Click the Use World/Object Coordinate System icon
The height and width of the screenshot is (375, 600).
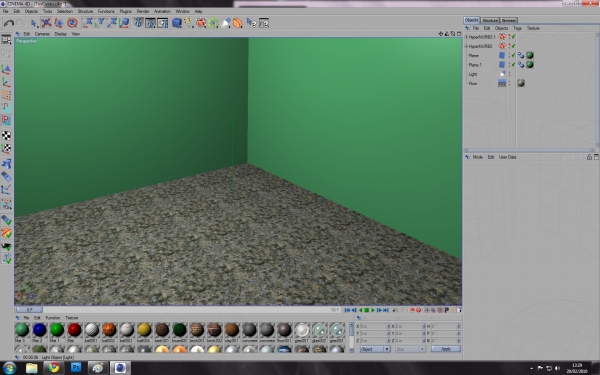(x=124, y=23)
